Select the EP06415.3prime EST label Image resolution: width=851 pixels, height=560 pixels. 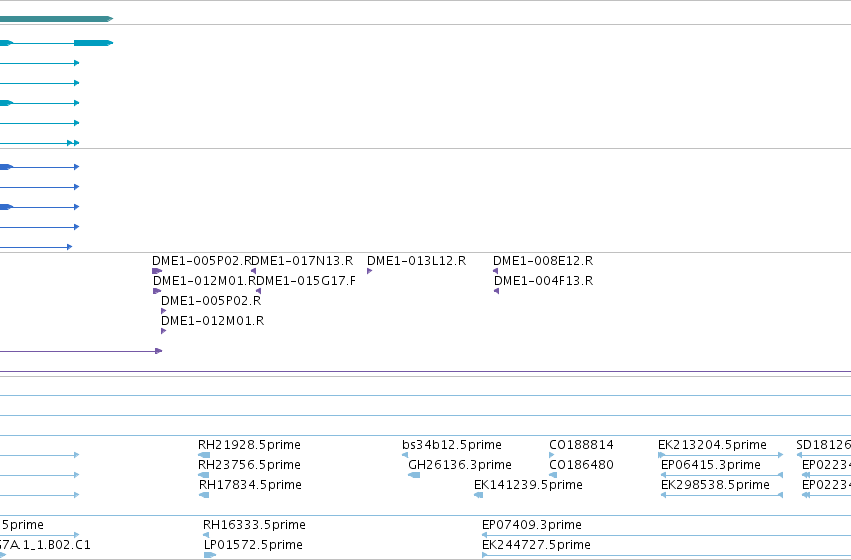[x=710, y=465]
